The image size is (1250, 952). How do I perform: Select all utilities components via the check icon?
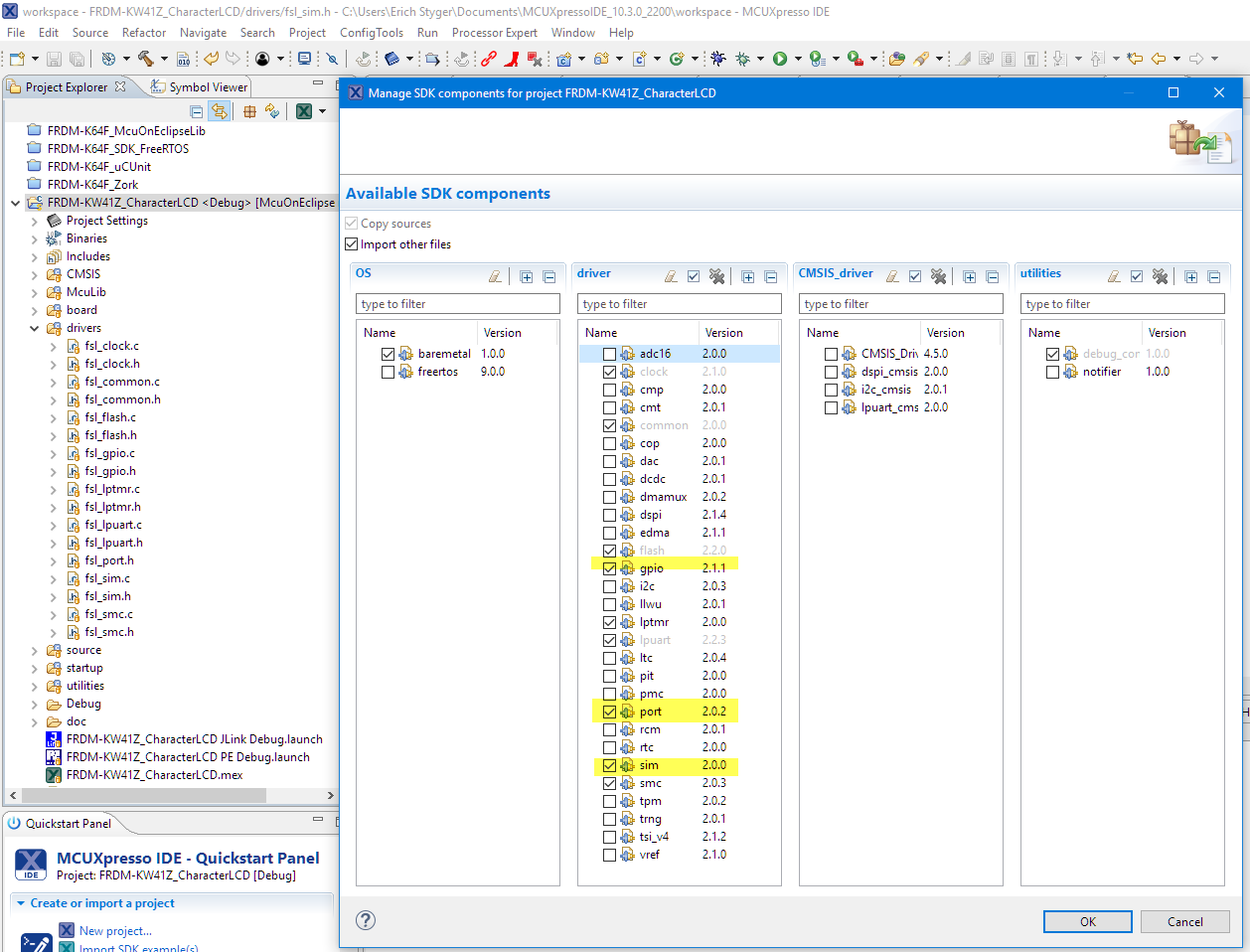[x=1137, y=276]
